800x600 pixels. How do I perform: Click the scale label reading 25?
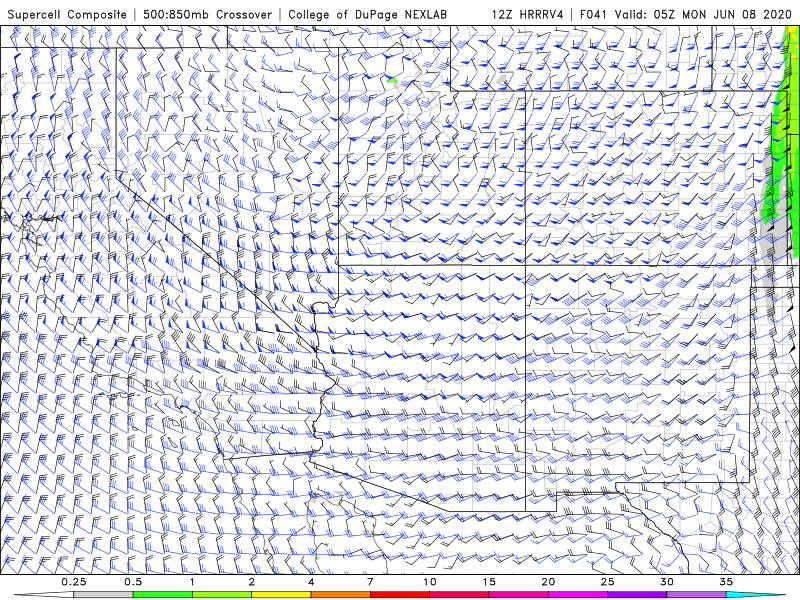point(607,582)
